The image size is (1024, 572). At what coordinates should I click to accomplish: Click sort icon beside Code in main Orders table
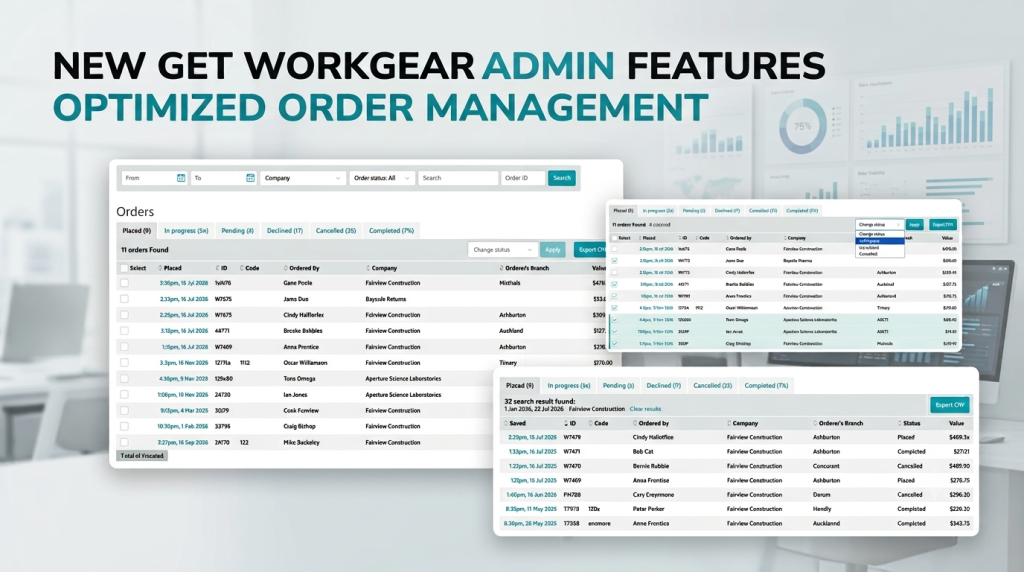[242, 268]
